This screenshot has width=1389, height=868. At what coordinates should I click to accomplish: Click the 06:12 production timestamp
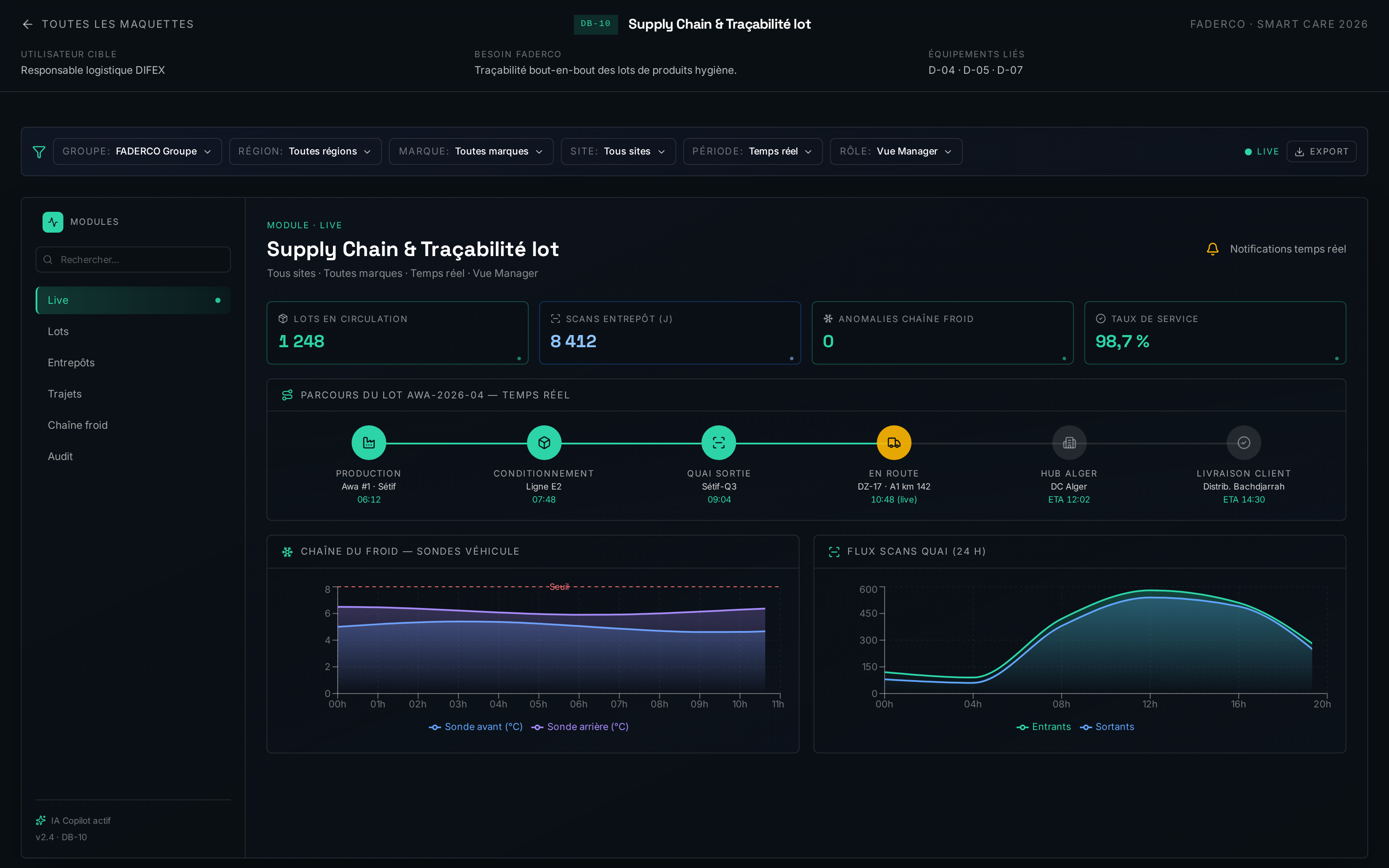pyautogui.click(x=369, y=500)
